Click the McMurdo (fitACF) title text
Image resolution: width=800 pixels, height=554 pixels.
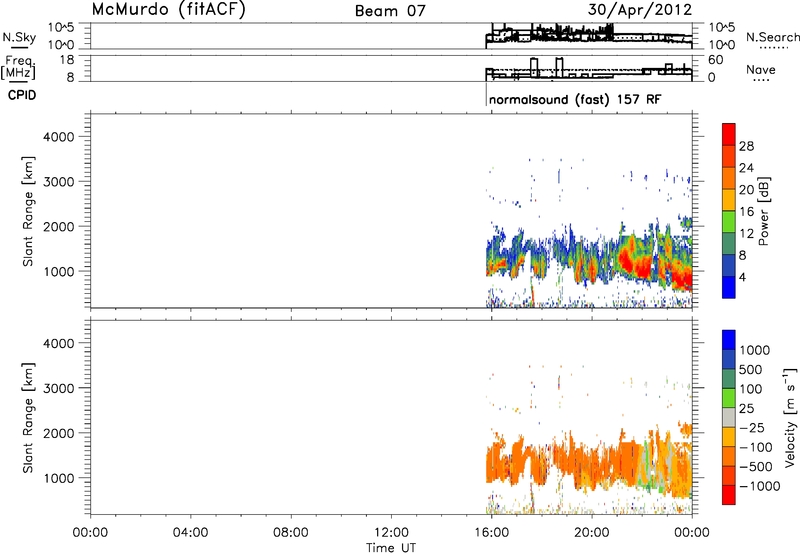coord(168,10)
